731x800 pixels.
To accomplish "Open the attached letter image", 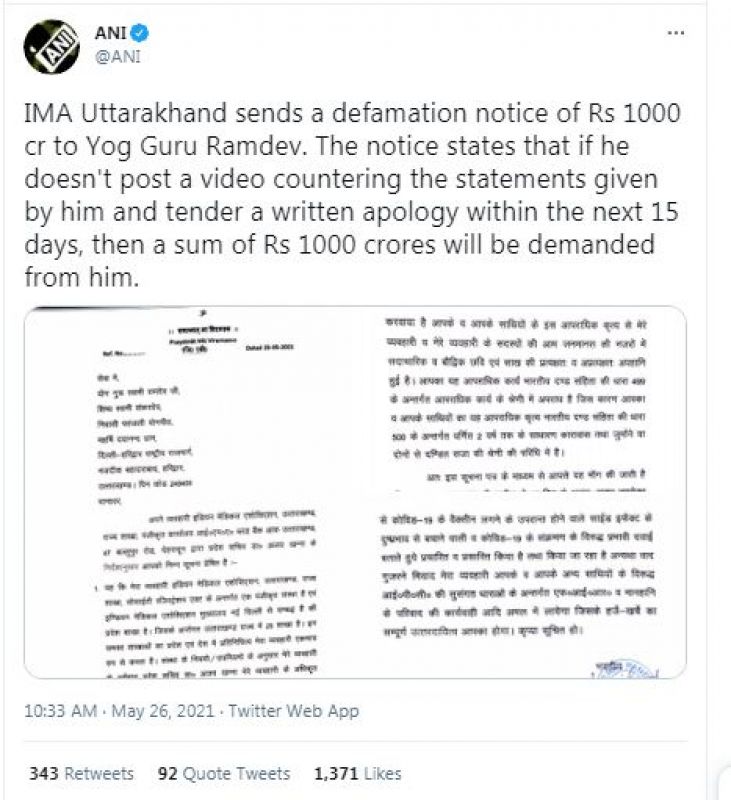I will 355,492.
